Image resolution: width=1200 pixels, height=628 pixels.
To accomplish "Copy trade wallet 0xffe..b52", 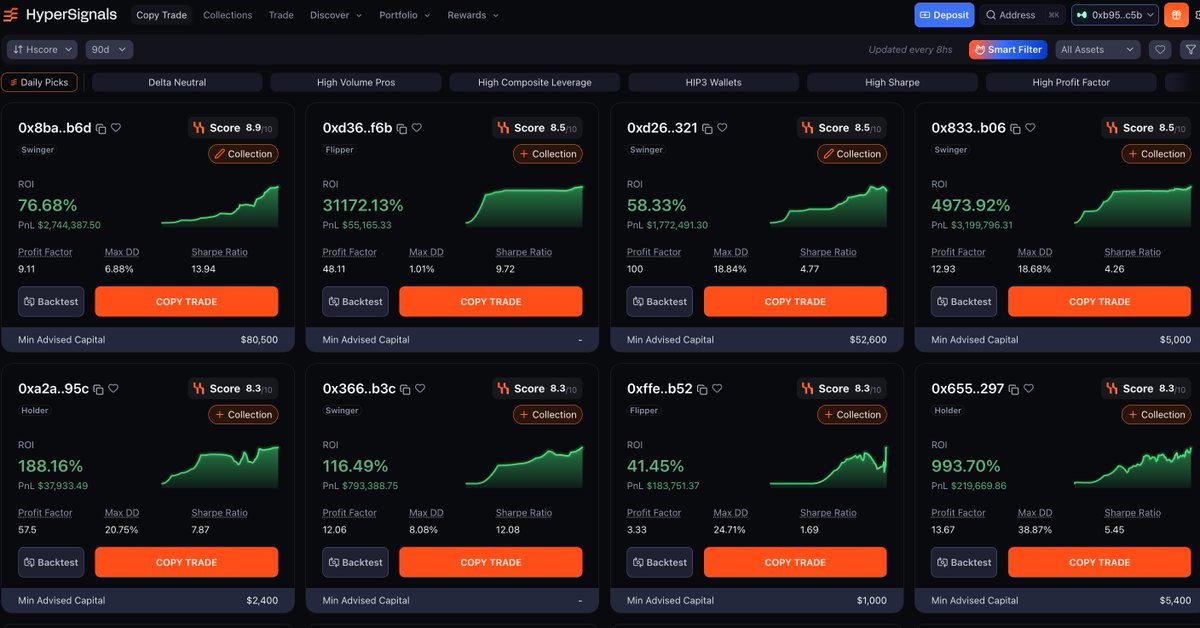I will coord(795,563).
